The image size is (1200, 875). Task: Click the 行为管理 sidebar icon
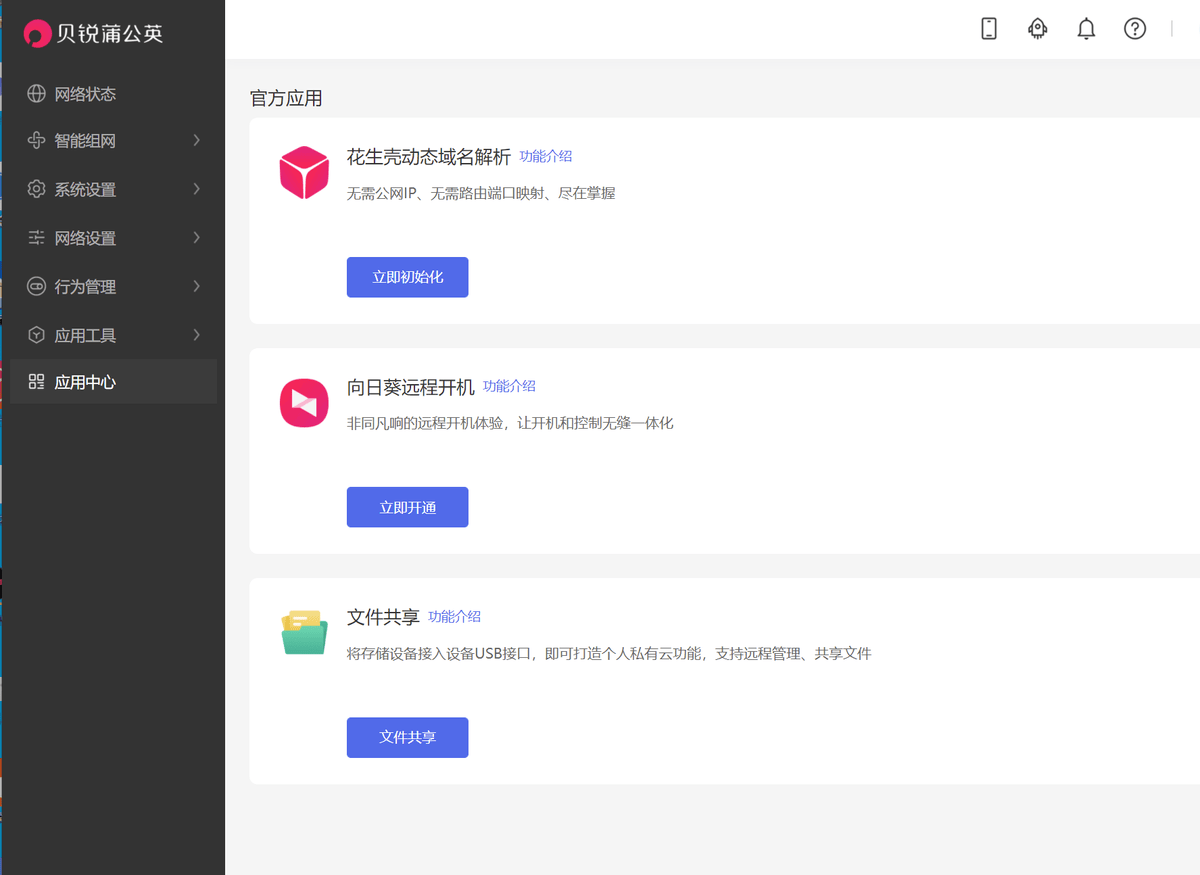click(37, 286)
